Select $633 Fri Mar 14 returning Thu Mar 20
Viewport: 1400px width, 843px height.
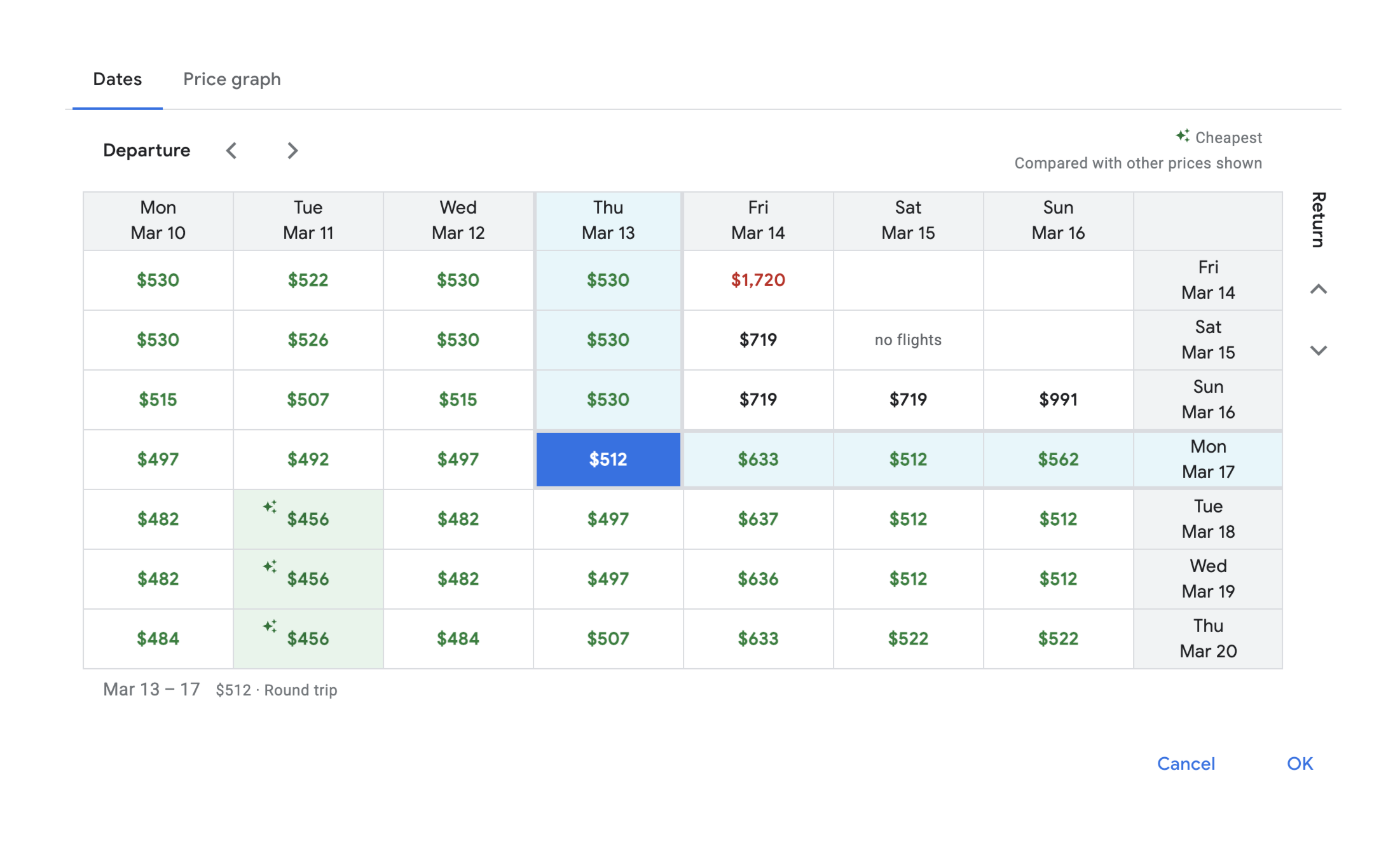(x=758, y=639)
